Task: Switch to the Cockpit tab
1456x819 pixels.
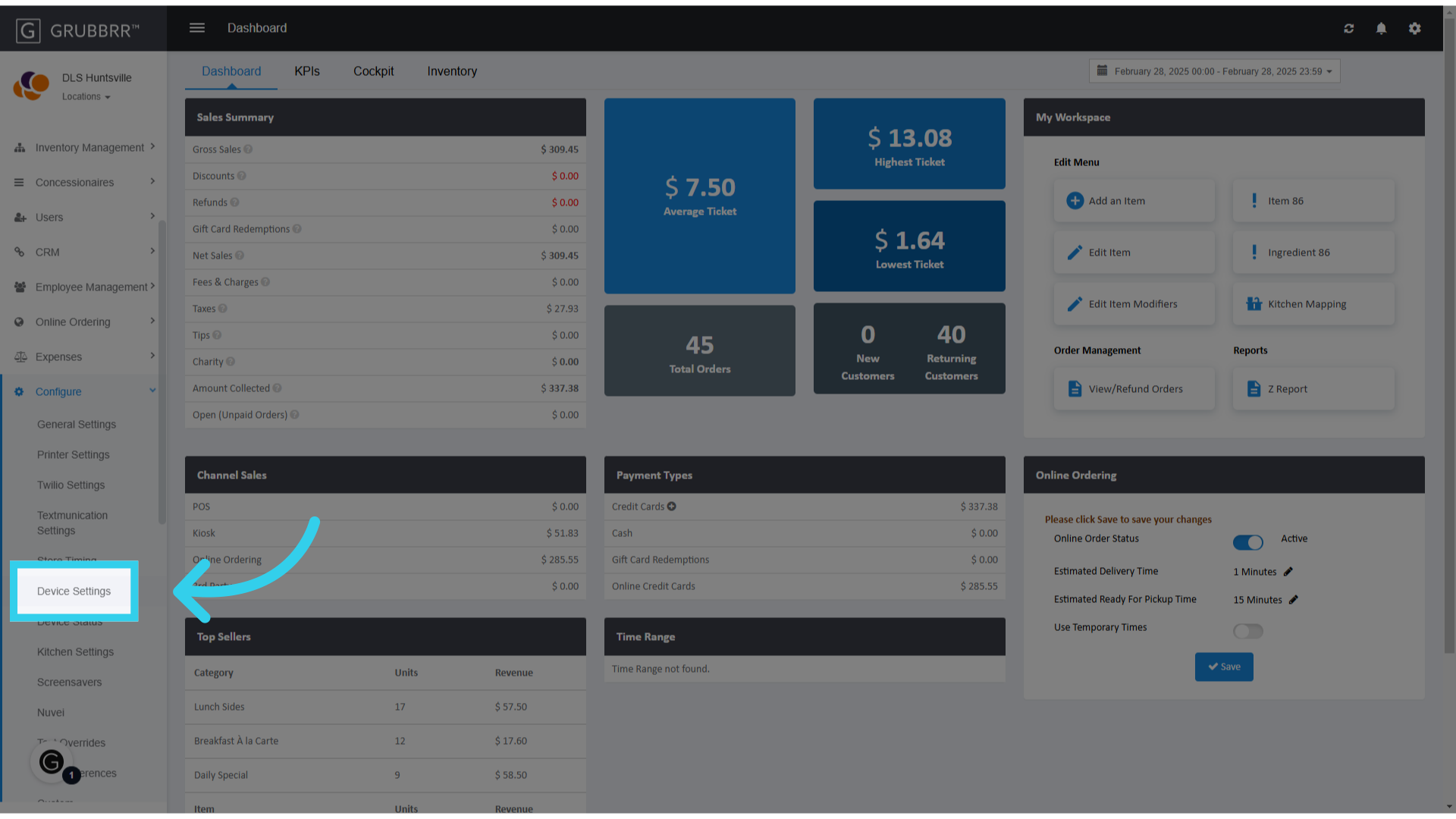Action: point(373,71)
